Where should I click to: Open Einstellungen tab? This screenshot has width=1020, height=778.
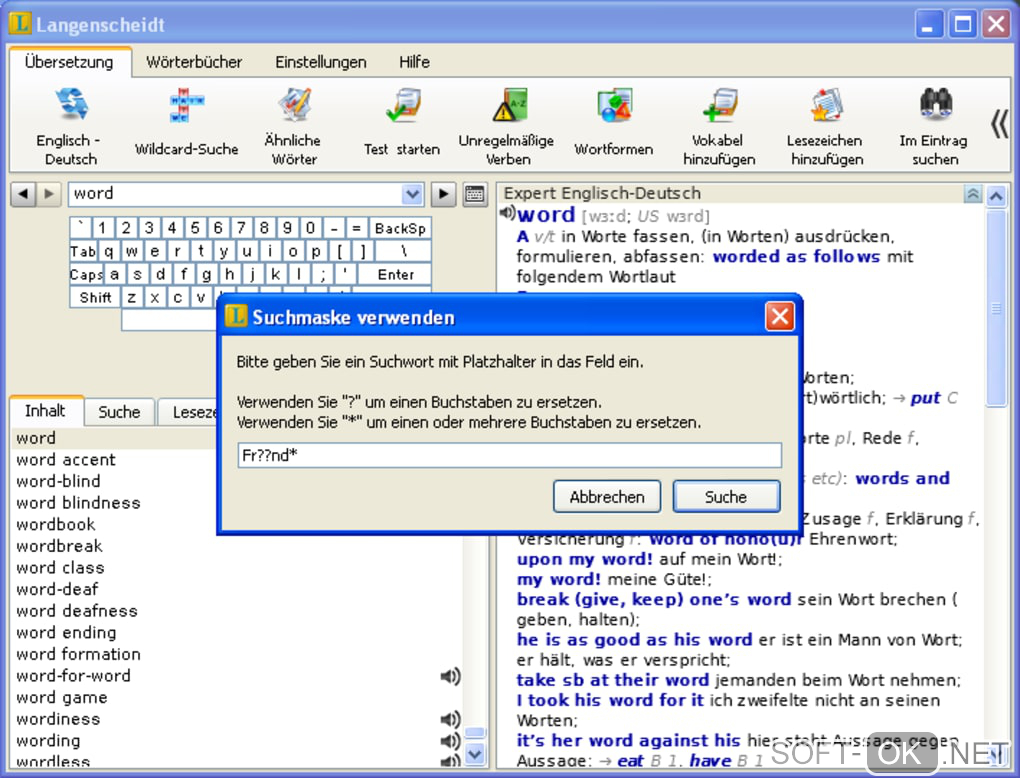tap(321, 62)
